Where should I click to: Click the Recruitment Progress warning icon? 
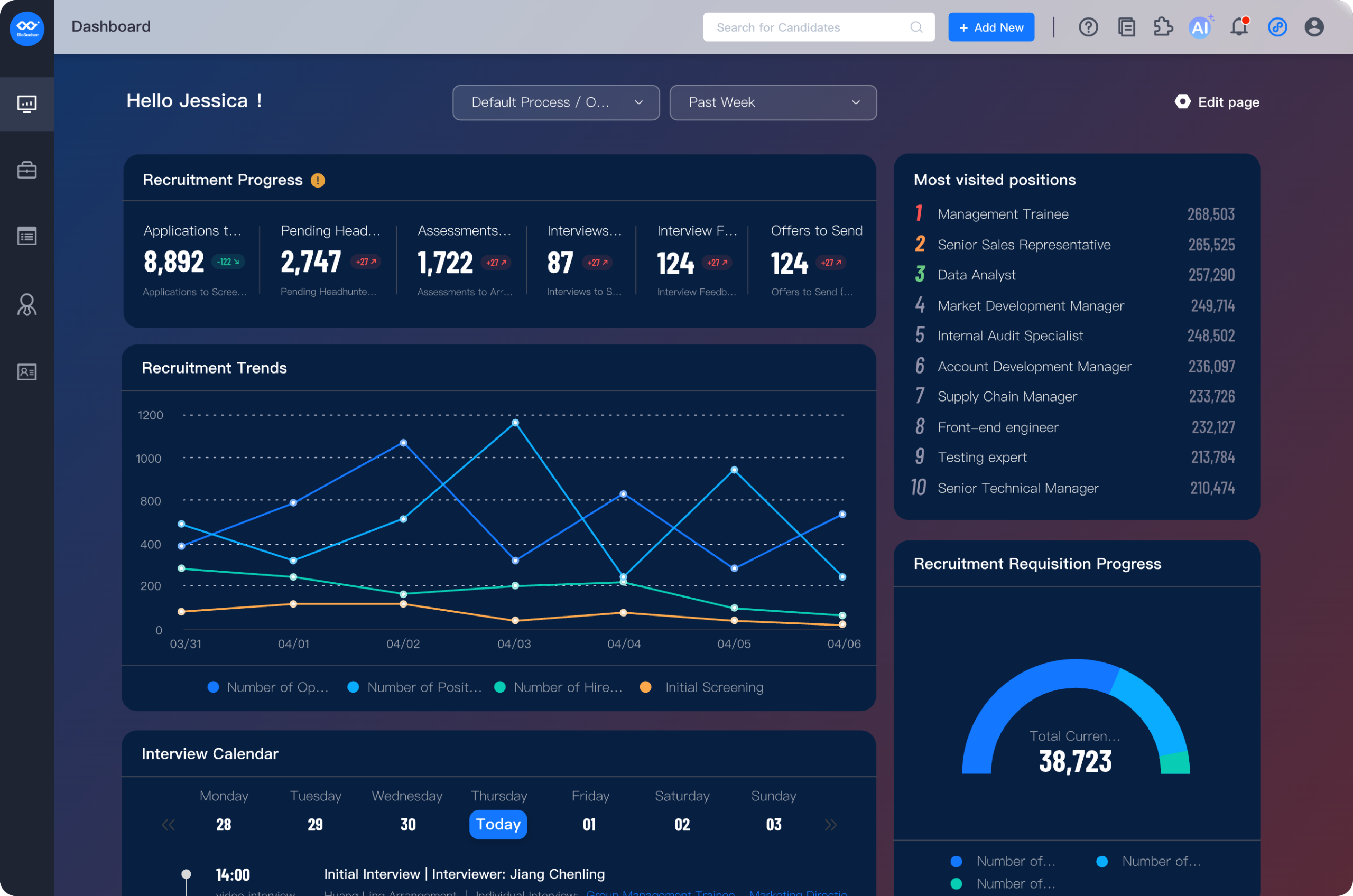click(x=318, y=181)
